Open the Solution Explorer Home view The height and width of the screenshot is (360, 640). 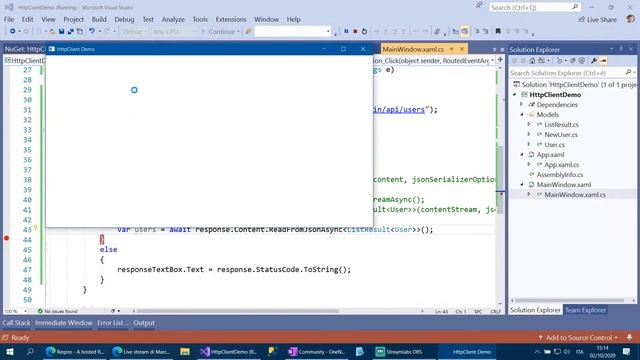pyautogui.click(x=532, y=61)
